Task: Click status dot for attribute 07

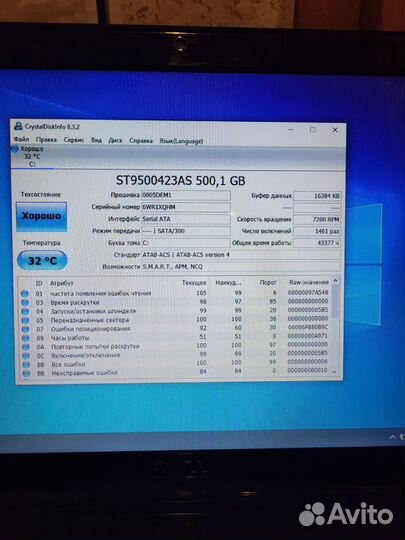Action: (x=25, y=329)
